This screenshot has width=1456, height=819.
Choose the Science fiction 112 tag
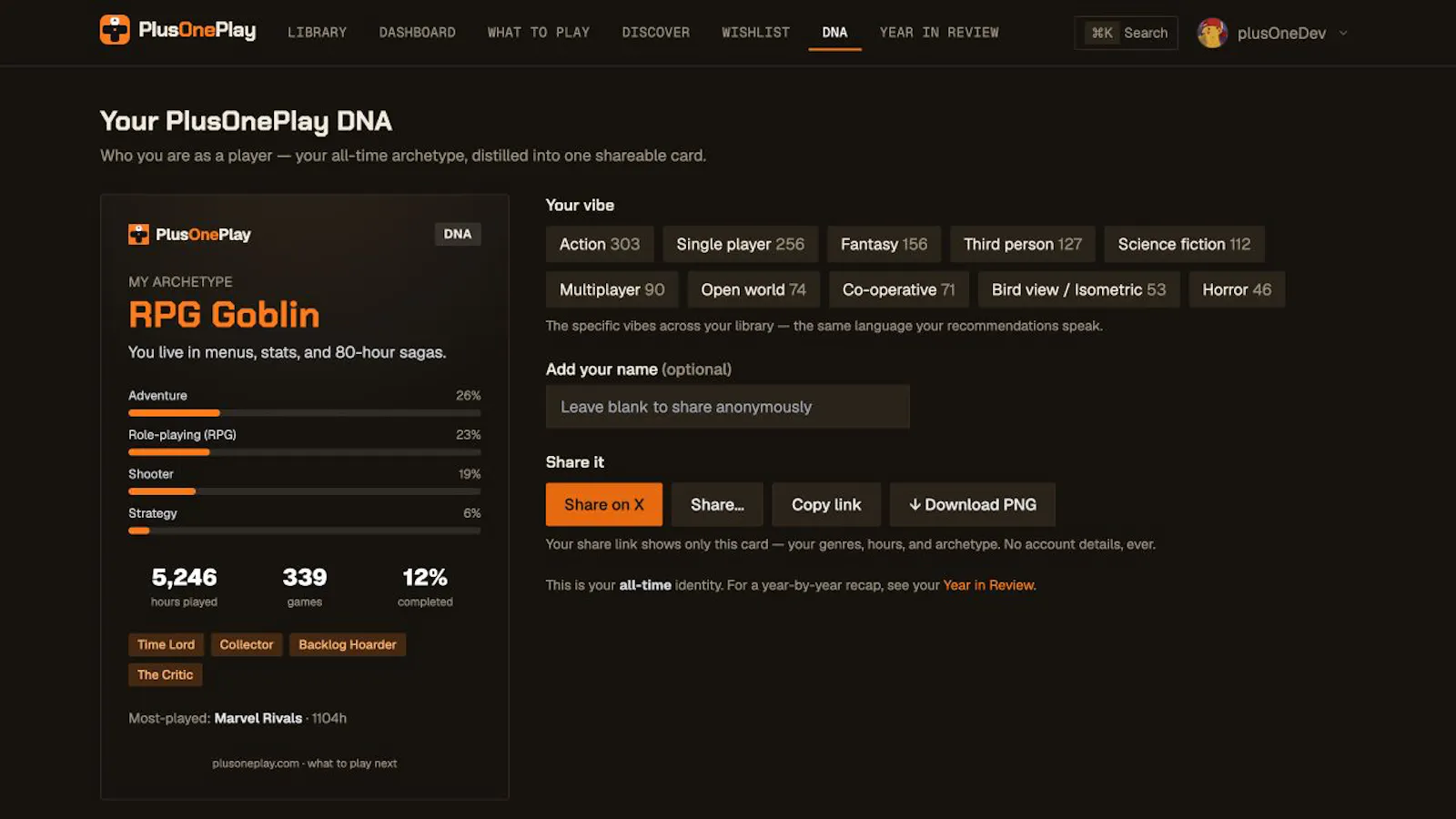[1184, 244]
